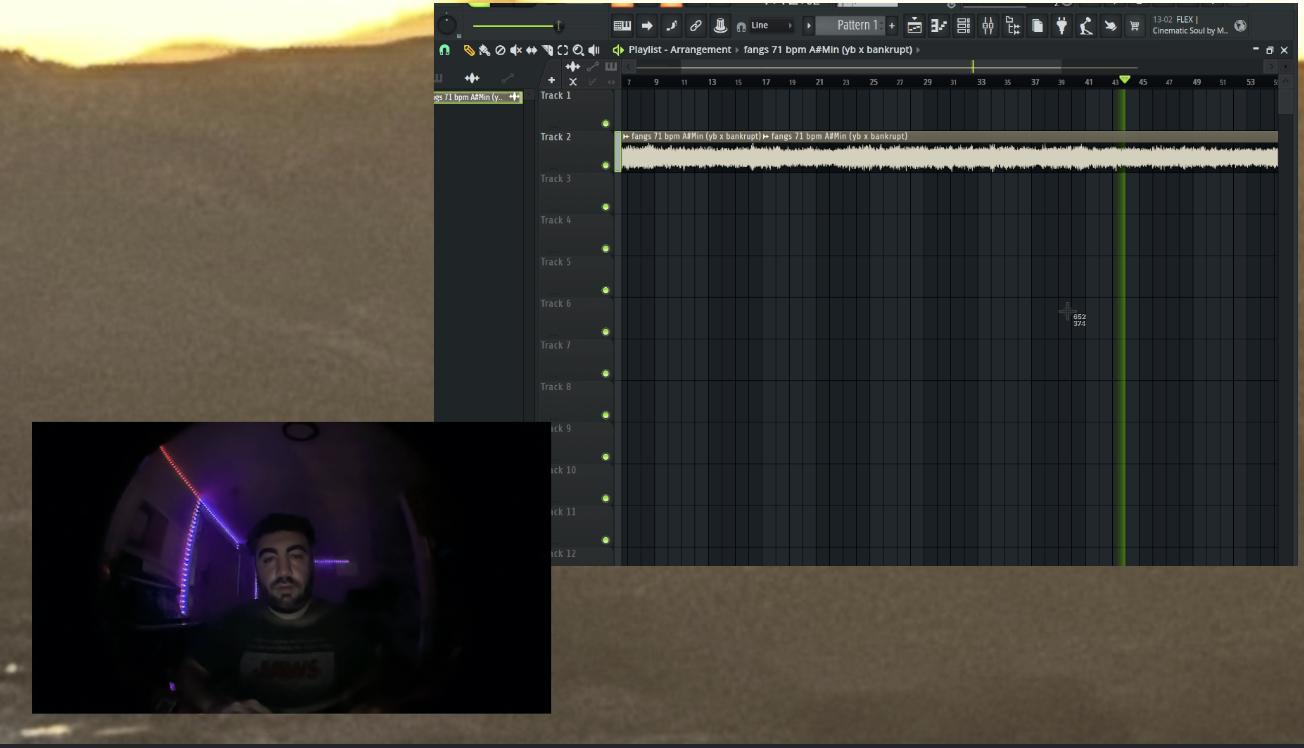Open first fangs clip menu arrow
Image resolution: width=1304 pixels, height=748 pixels.
626,136
